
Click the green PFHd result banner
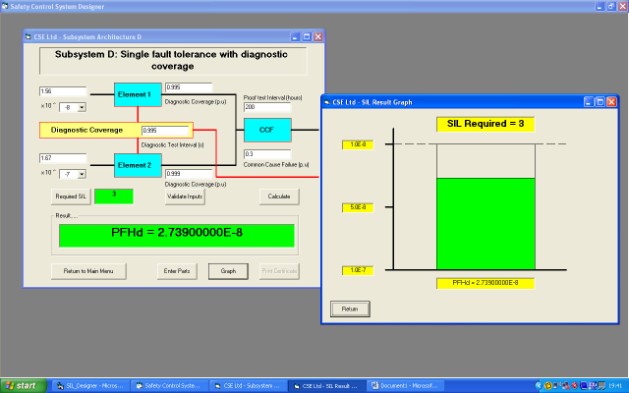tap(177, 235)
